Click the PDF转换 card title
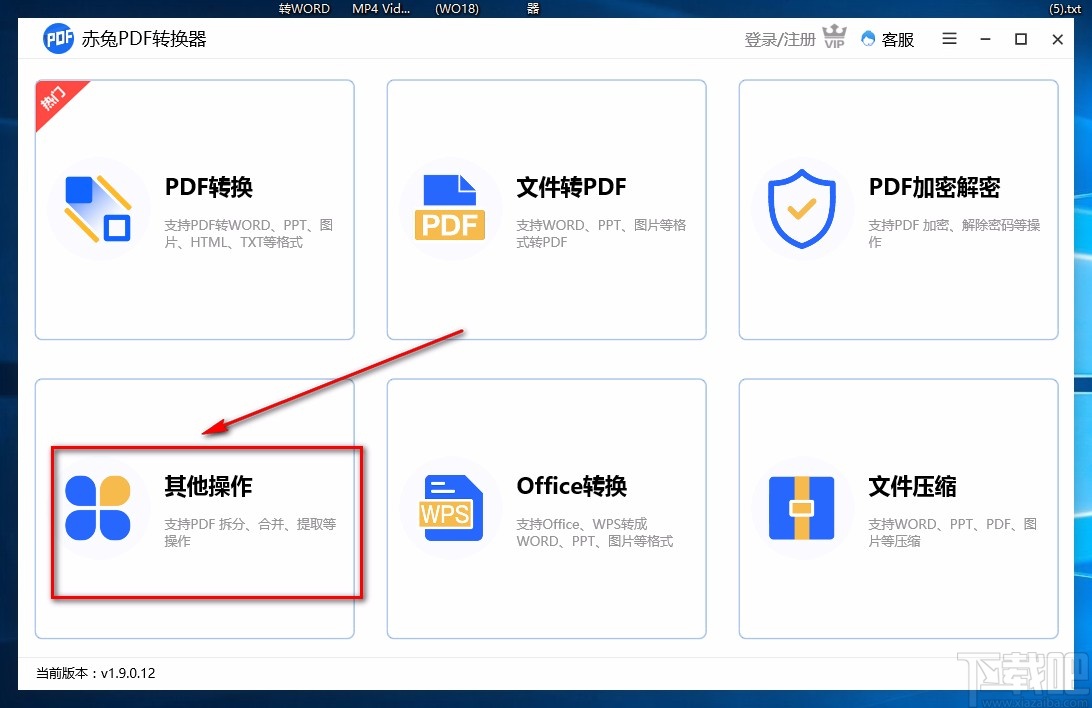Viewport: 1092px width, 708px height. coord(209,187)
